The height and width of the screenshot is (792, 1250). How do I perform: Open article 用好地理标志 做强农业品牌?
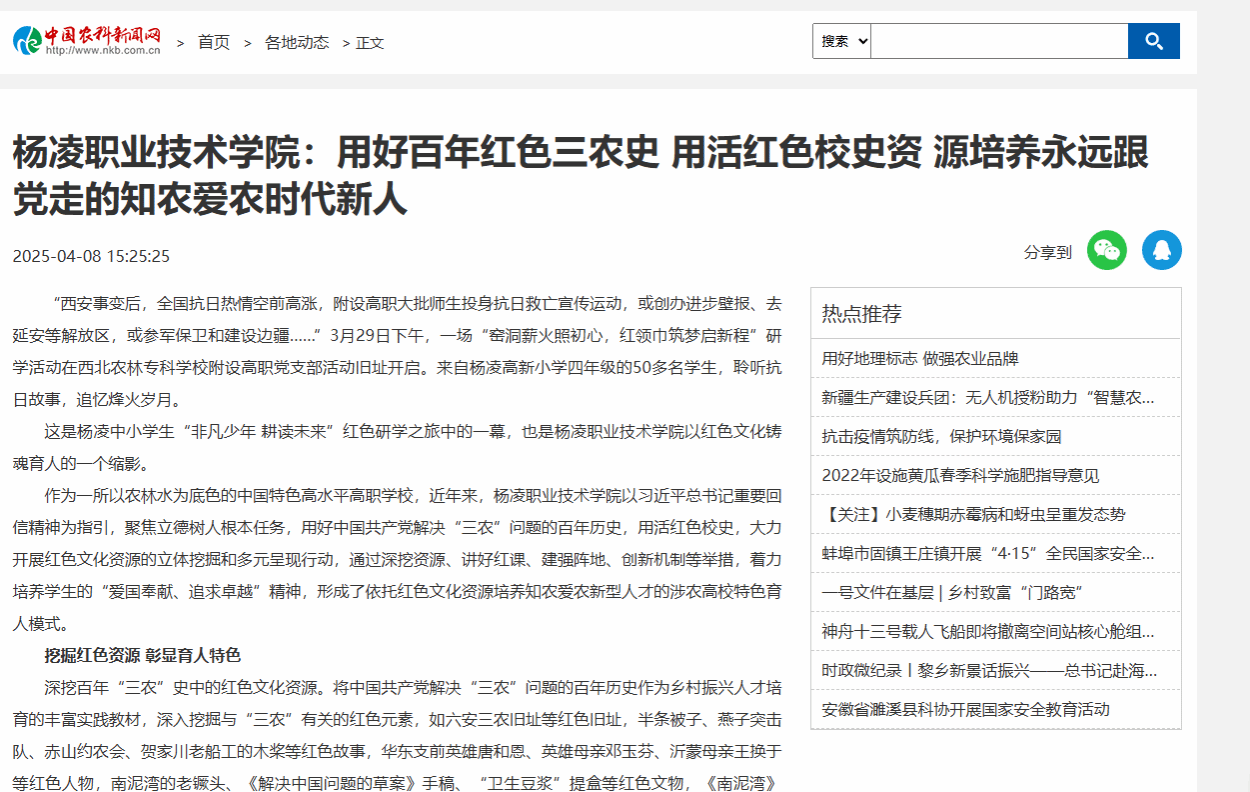pos(919,358)
